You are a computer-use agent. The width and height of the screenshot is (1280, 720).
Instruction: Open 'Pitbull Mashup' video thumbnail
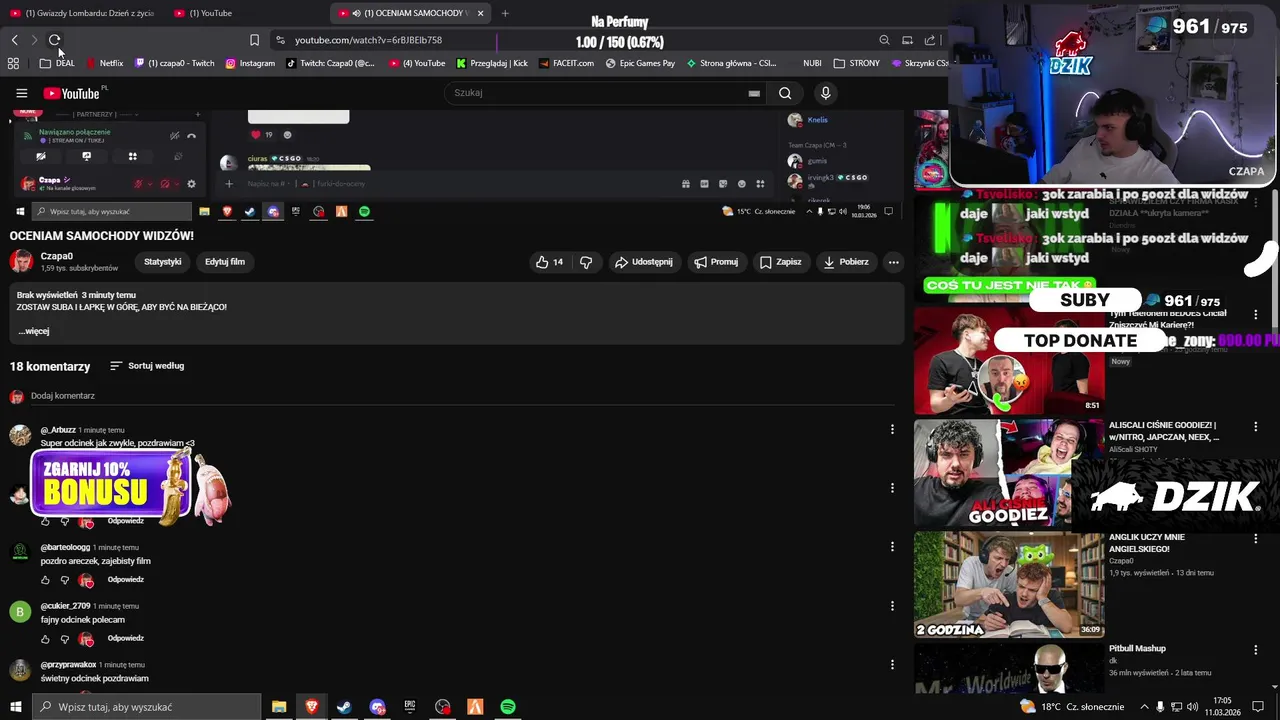click(x=1009, y=668)
